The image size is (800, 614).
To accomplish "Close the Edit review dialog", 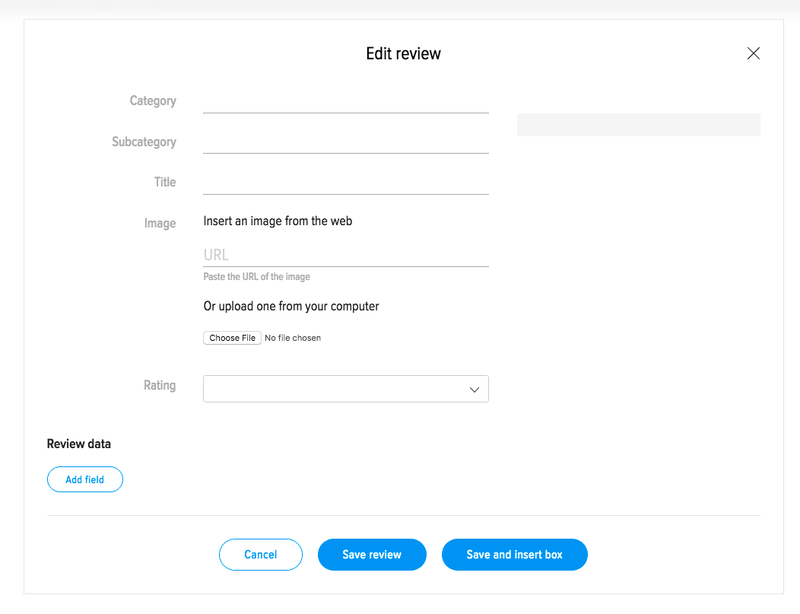I will tap(753, 53).
